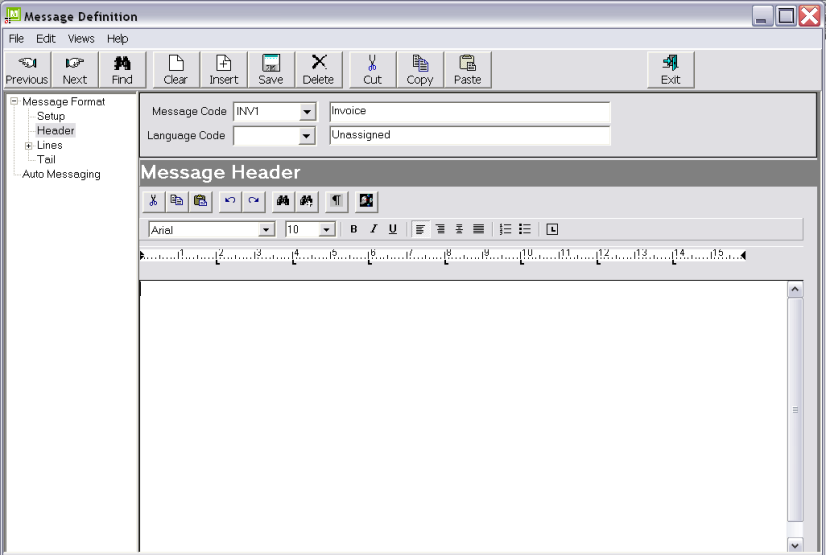
Task: Select Setup in the tree
Action: [x=51, y=116]
